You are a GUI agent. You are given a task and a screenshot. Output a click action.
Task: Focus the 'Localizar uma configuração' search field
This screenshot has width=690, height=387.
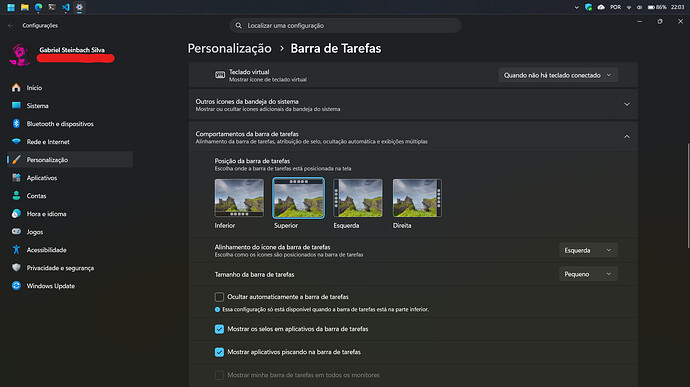pyautogui.click(x=345, y=26)
